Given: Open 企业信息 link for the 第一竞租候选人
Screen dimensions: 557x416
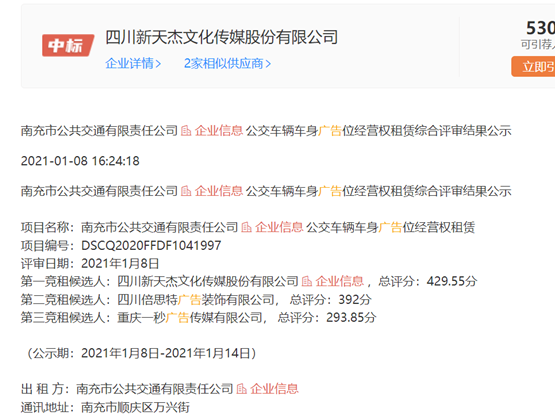Looking at the screenshot, I should 340,281.
